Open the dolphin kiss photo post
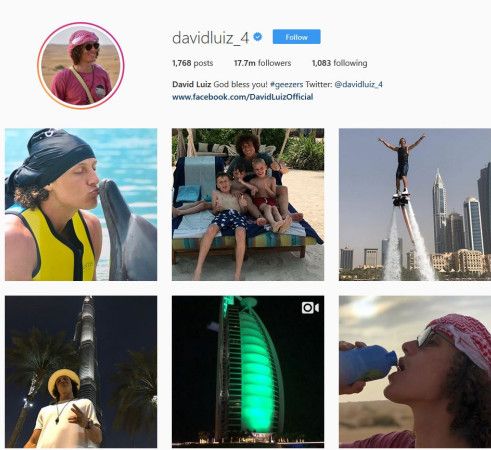Image resolution: width=491 pixels, height=450 pixels. pos(81,204)
